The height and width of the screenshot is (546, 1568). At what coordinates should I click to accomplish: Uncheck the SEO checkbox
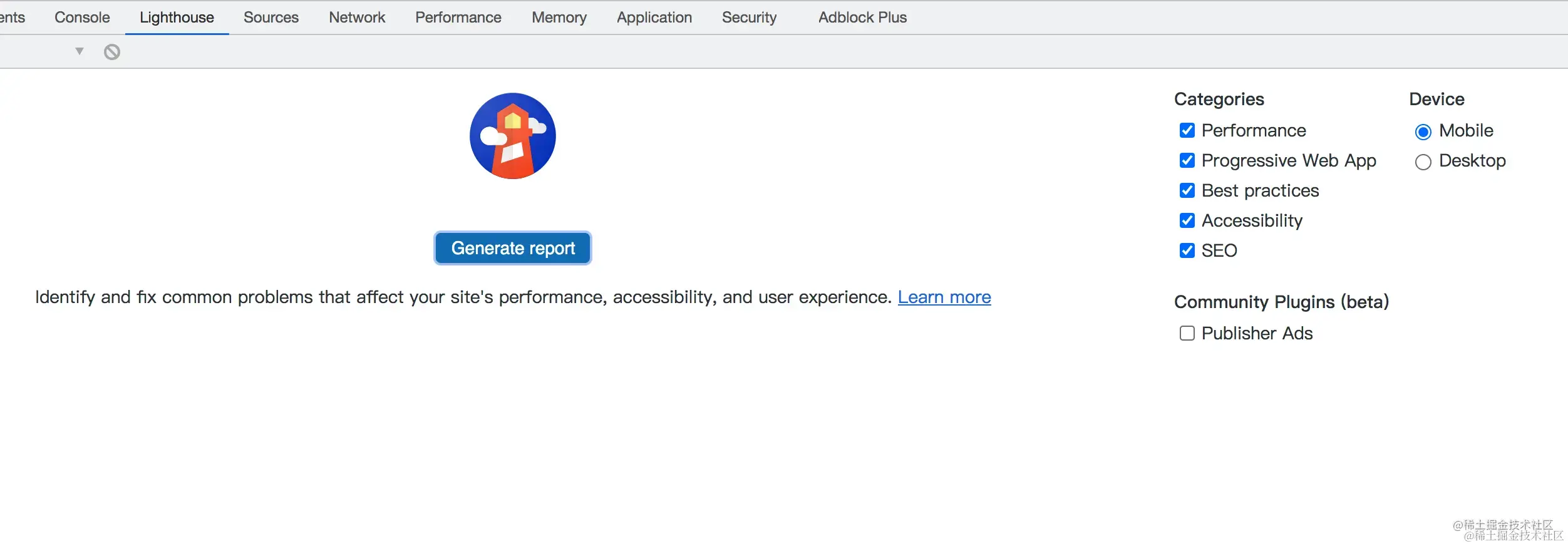click(x=1187, y=250)
